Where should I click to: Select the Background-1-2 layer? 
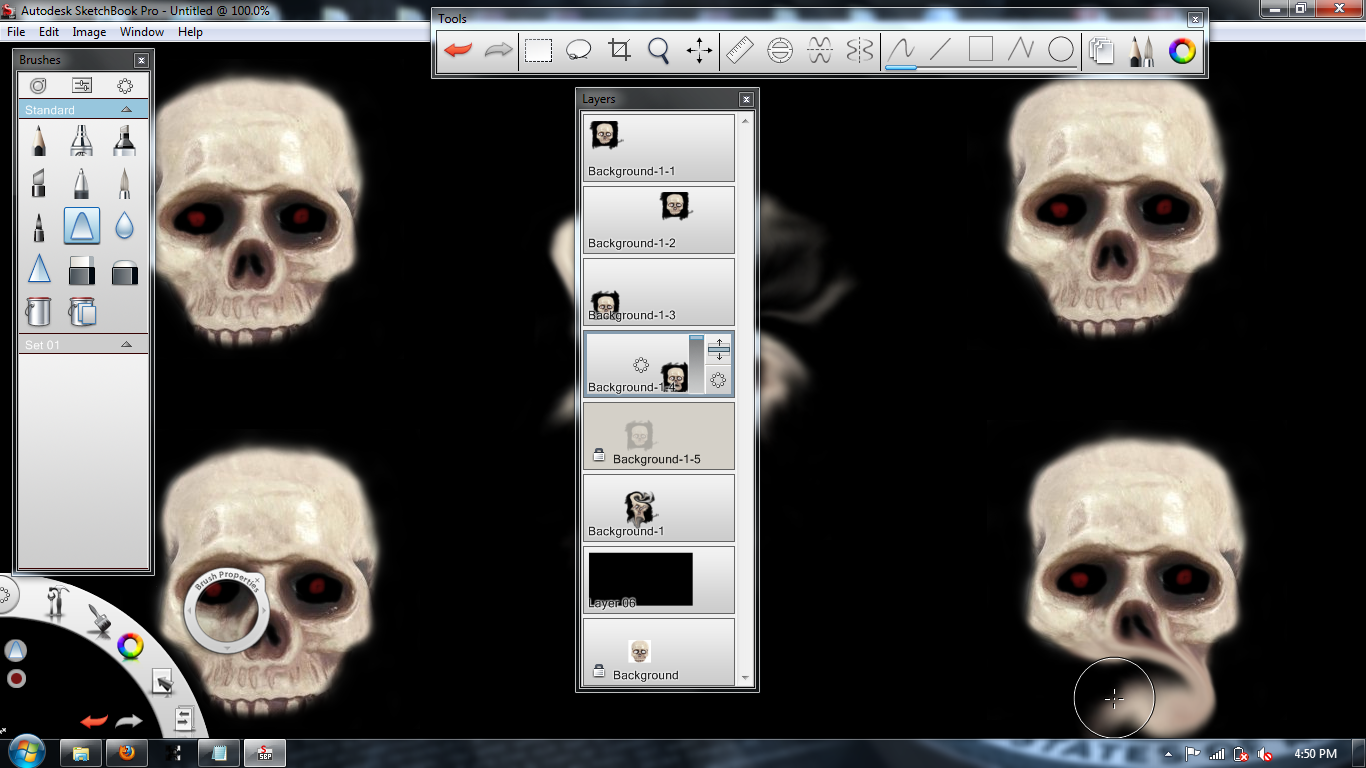pyautogui.click(x=659, y=220)
